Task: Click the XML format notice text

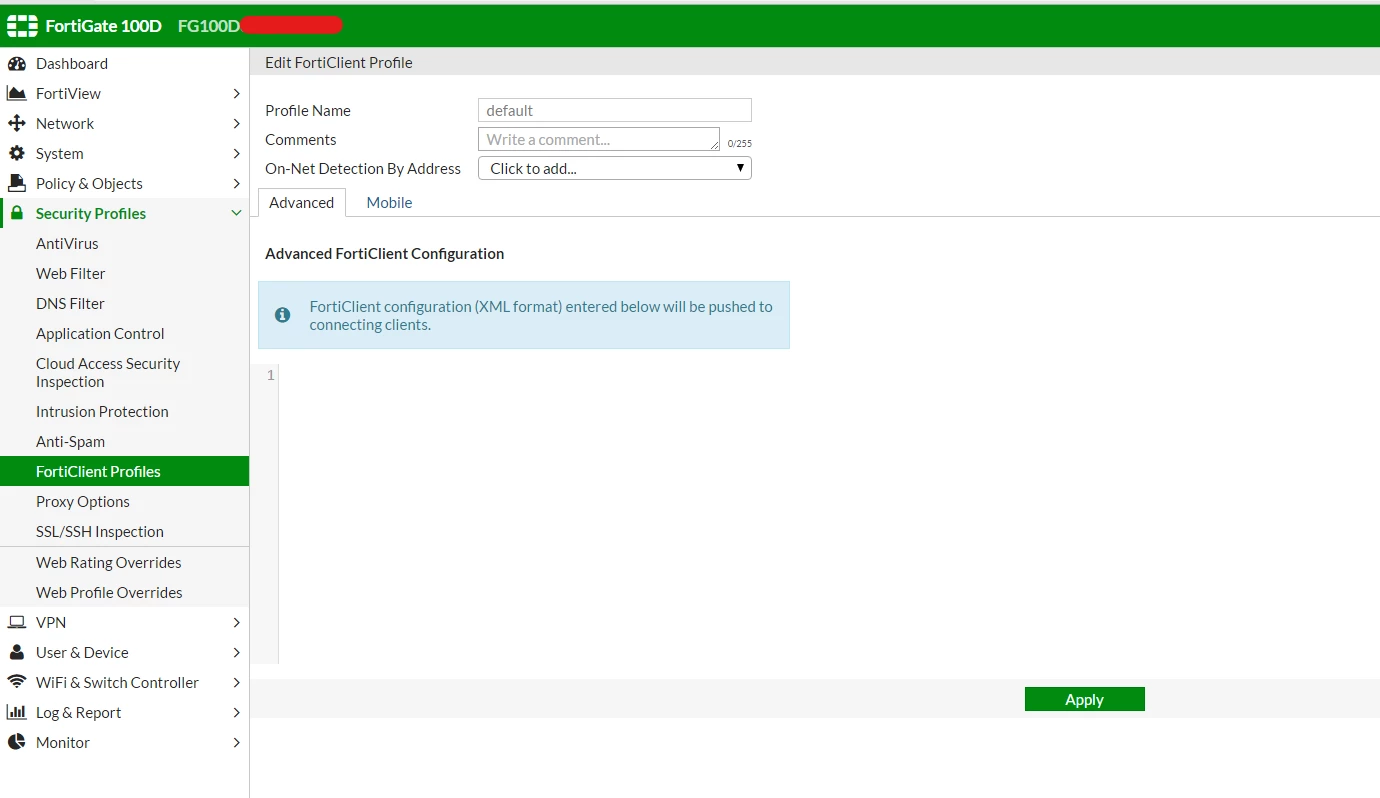Action: (541, 316)
